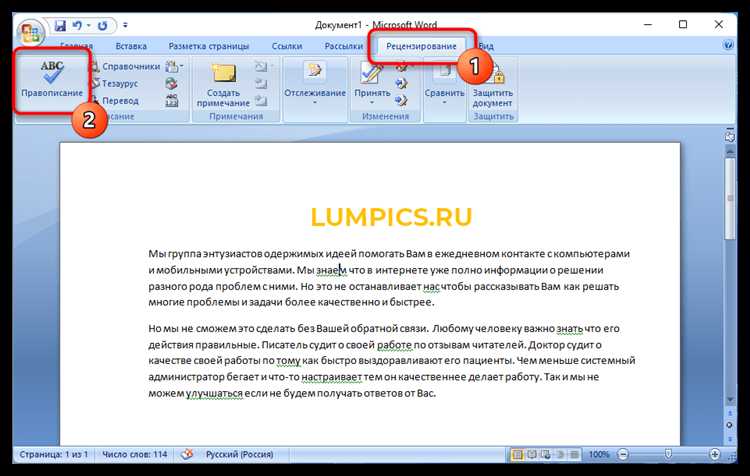
Task: Click the Перевод translate command
Action: pyautogui.click(x=115, y=100)
